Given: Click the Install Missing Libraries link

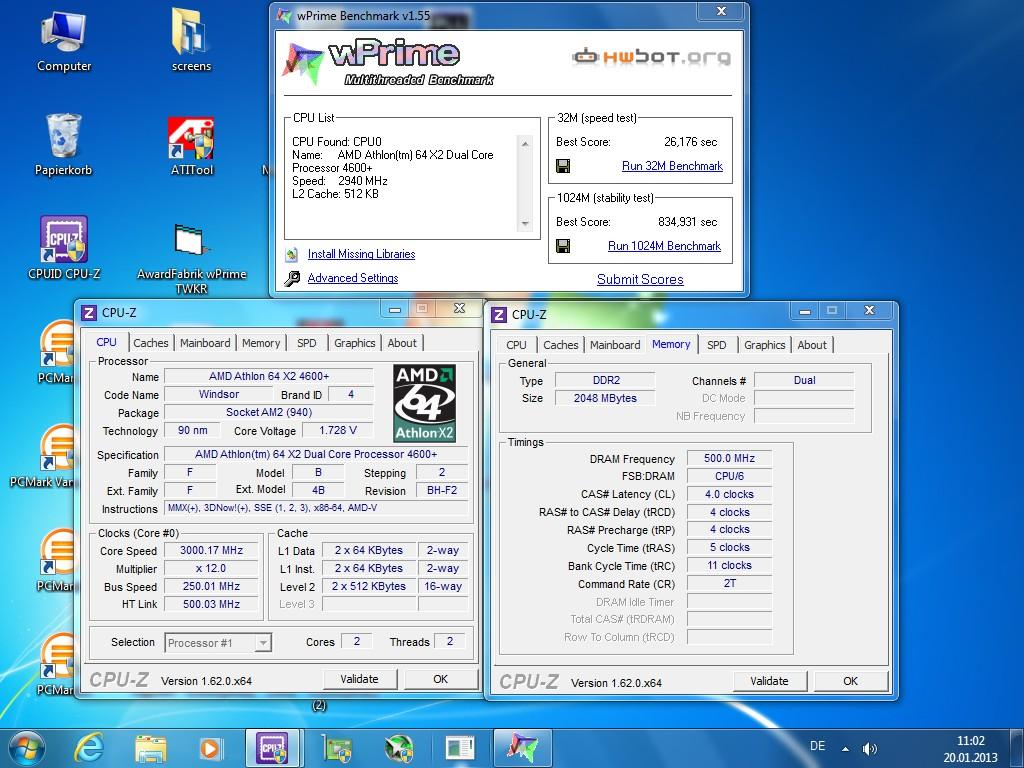Looking at the screenshot, I should tap(361, 254).
